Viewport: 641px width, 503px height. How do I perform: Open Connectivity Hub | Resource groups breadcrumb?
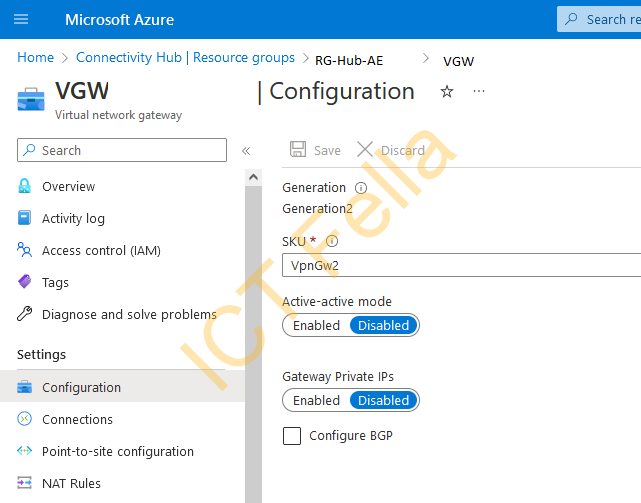coord(185,57)
